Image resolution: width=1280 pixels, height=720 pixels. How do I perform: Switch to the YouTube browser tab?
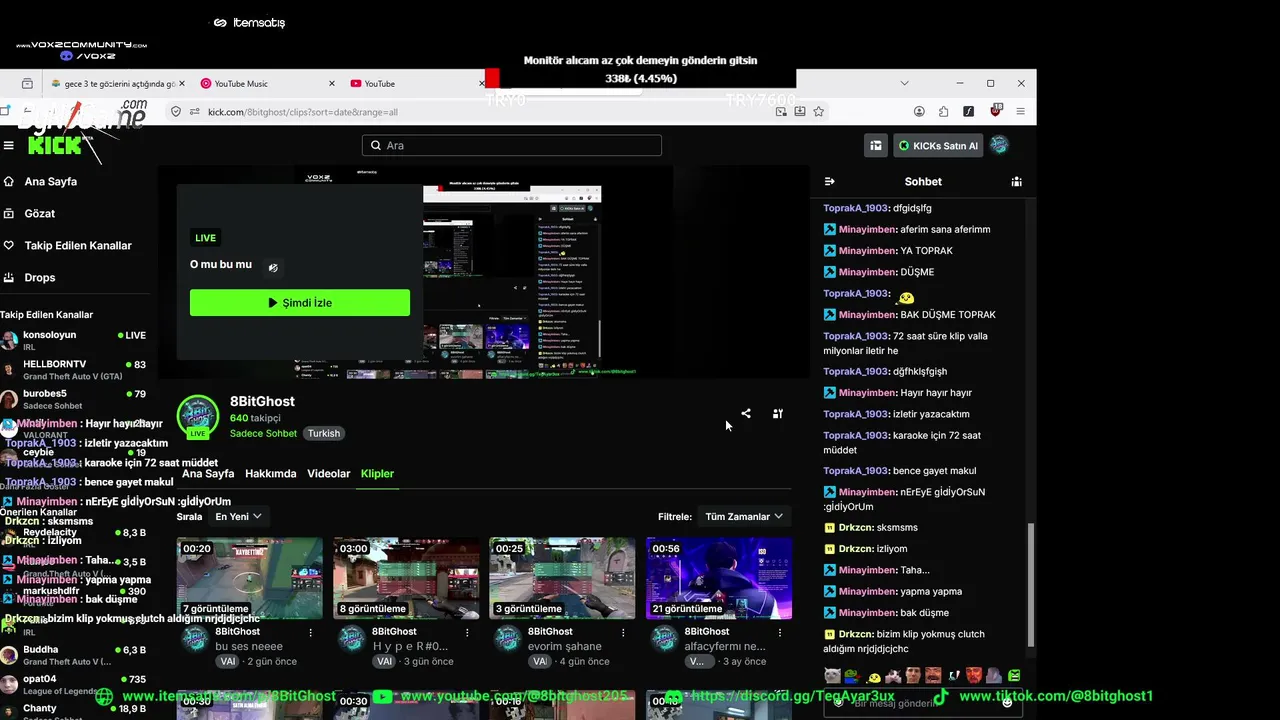coord(415,84)
